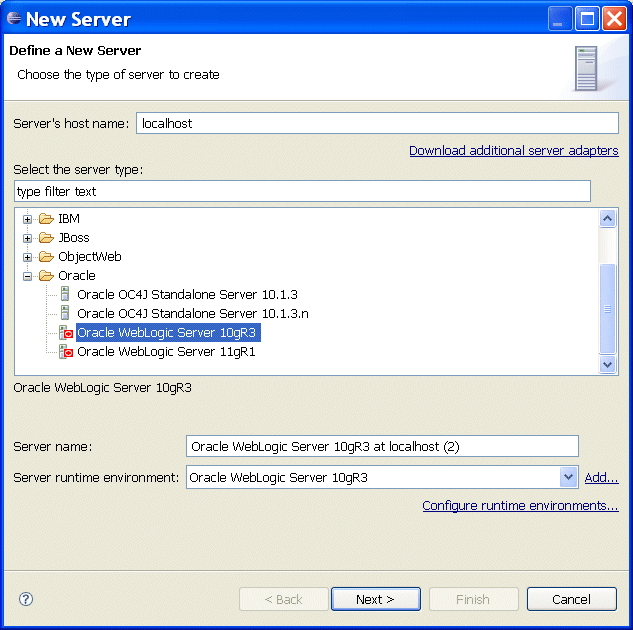Open help via the question mark icon
Screen dimensions: 633x630
pos(26,599)
